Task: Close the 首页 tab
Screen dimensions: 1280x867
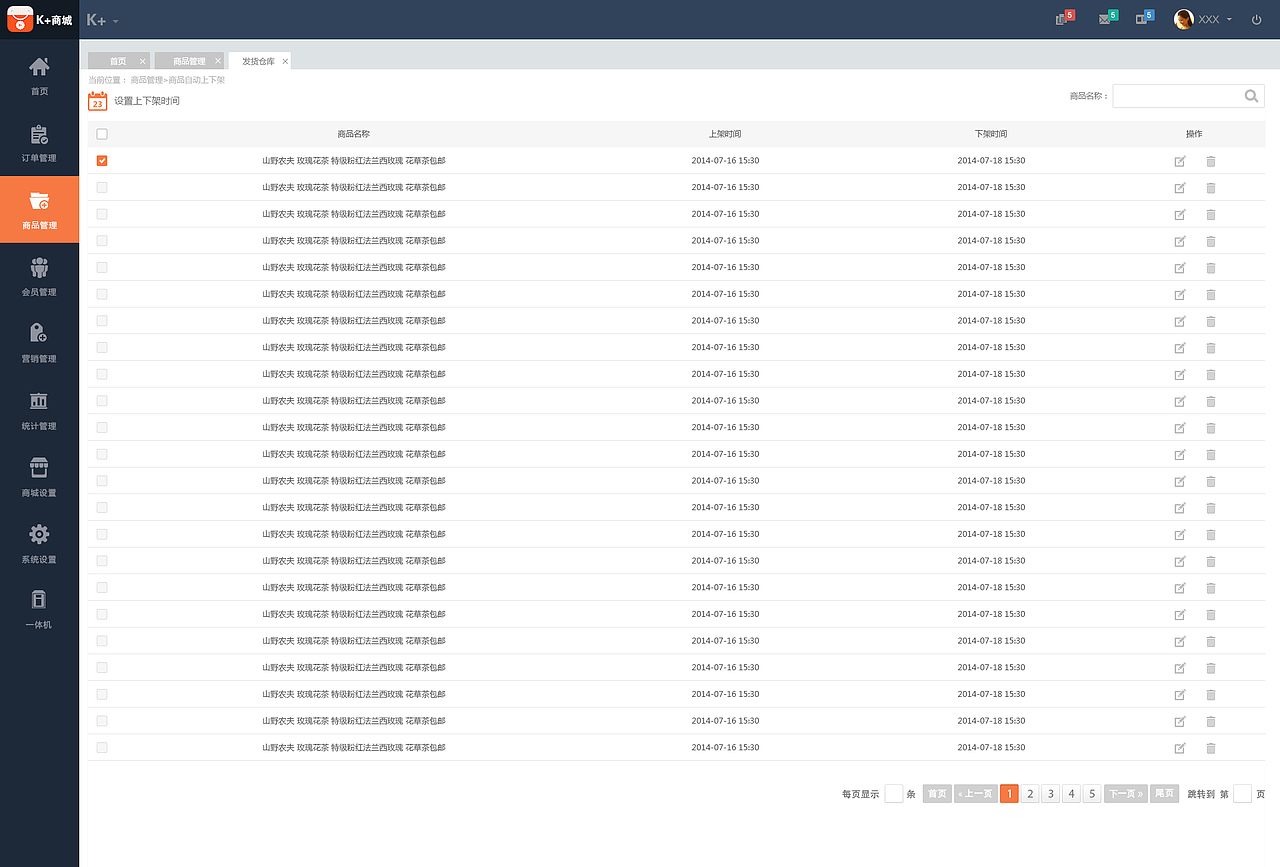Action: (142, 61)
